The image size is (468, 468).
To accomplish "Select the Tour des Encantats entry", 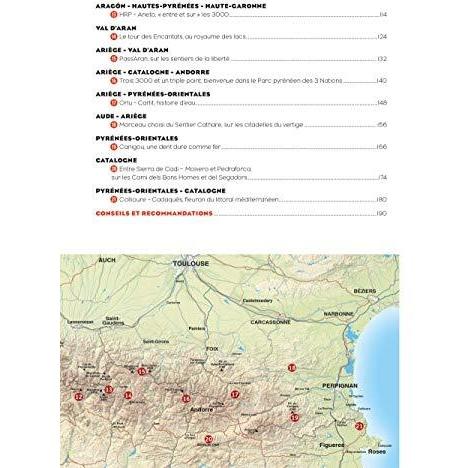I will pyautogui.click(x=248, y=37).
